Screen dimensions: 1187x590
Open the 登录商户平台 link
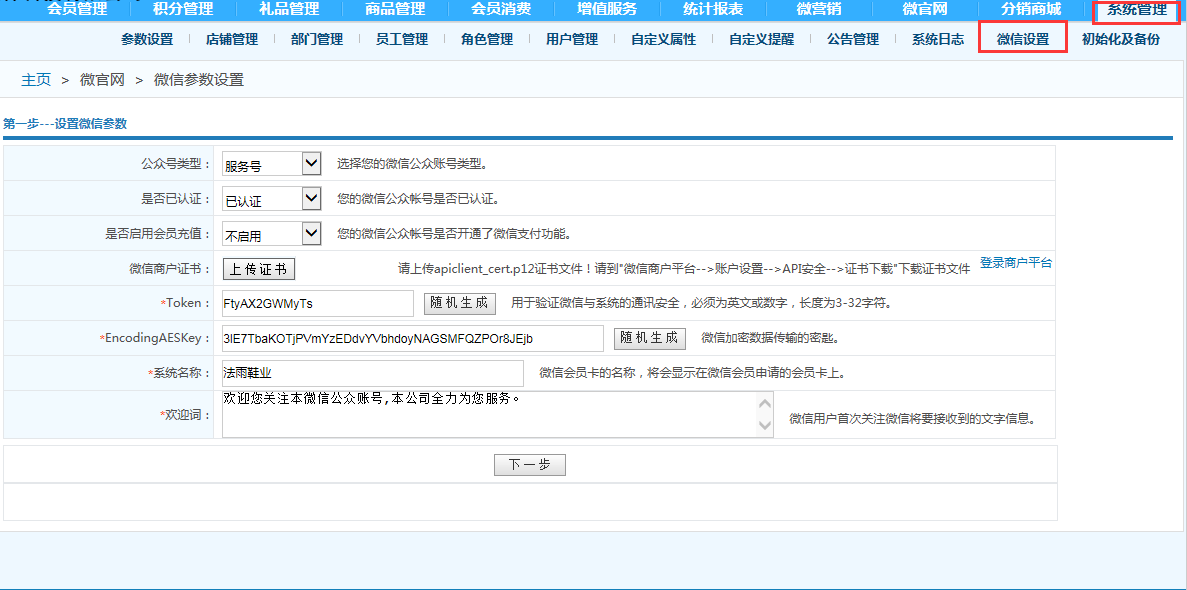(x=1016, y=263)
